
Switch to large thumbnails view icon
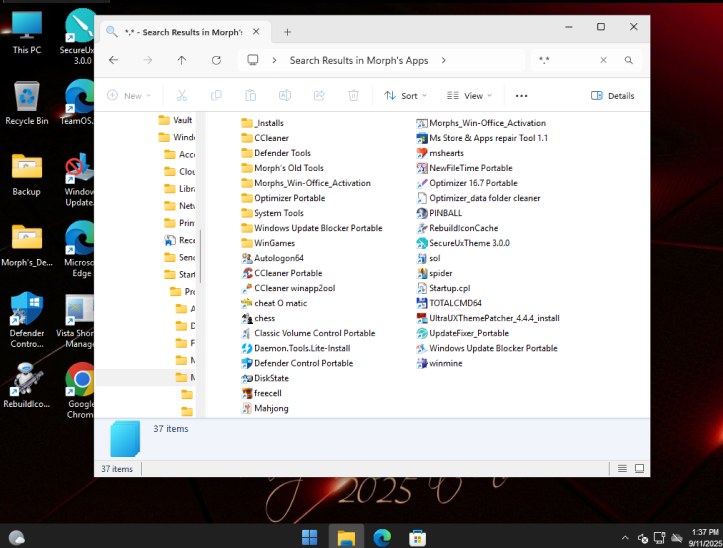pyautogui.click(x=639, y=469)
